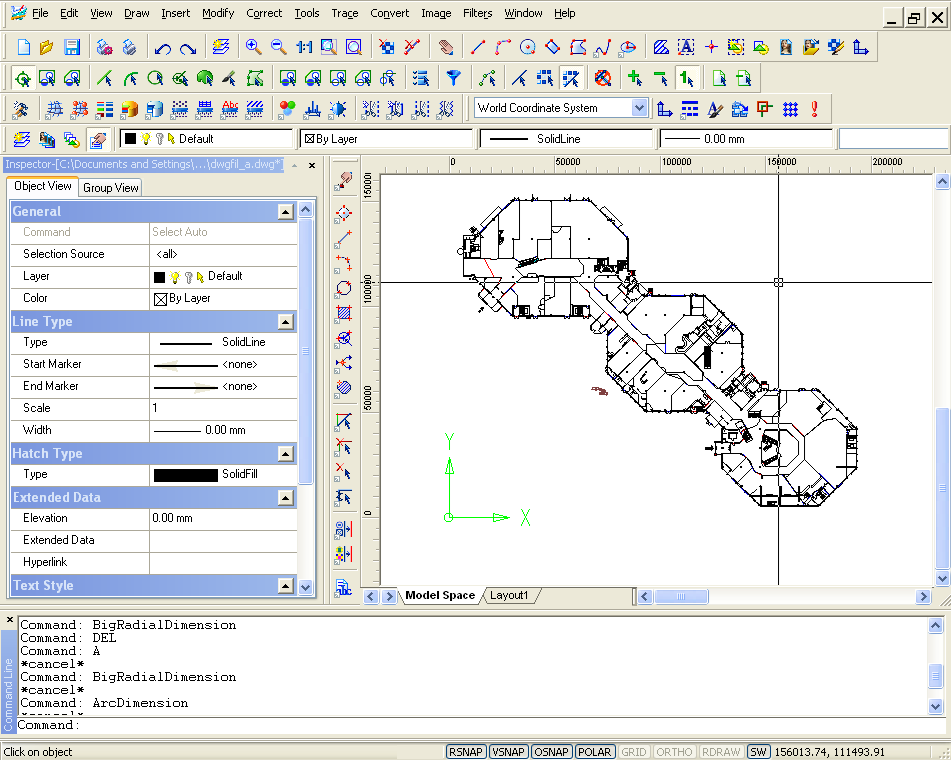Select the draw circle tool

(527, 47)
